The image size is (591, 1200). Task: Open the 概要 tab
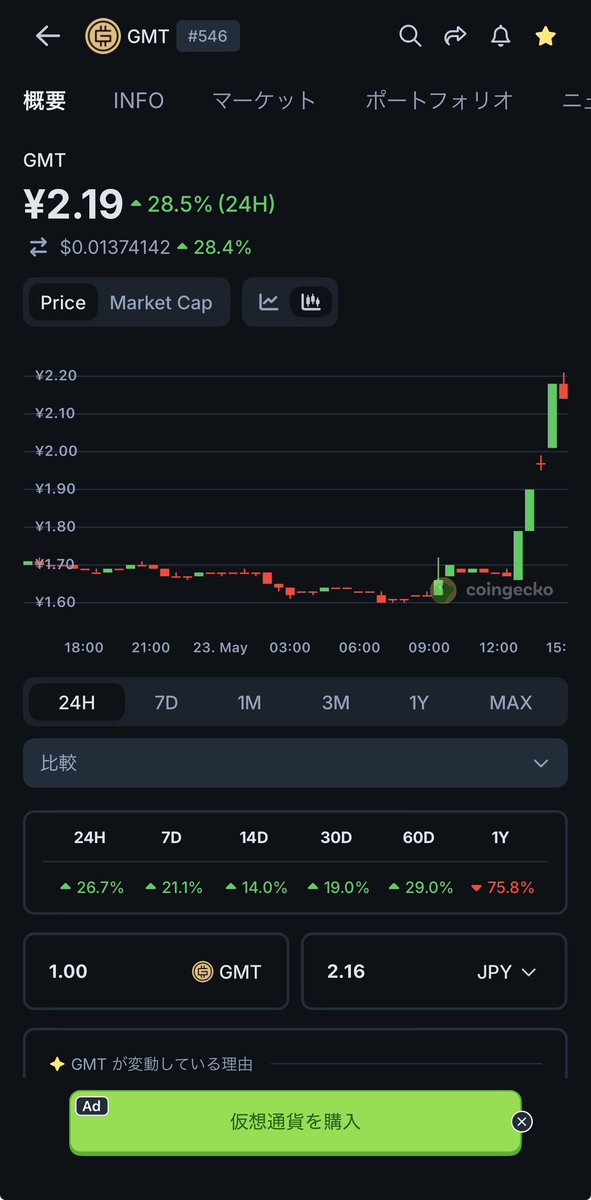point(45,100)
